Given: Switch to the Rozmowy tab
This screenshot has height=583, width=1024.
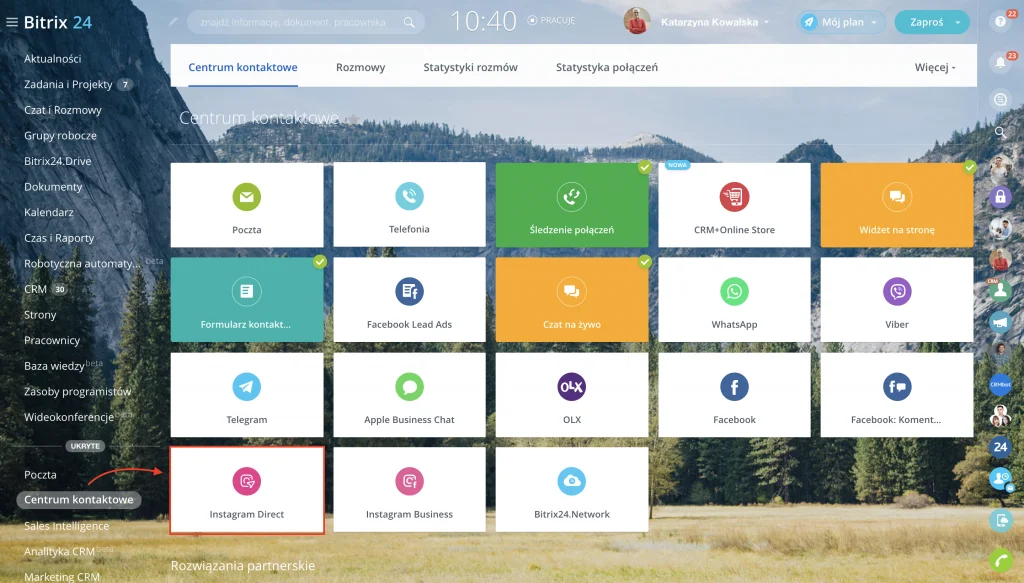Looking at the screenshot, I should [x=360, y=67].
